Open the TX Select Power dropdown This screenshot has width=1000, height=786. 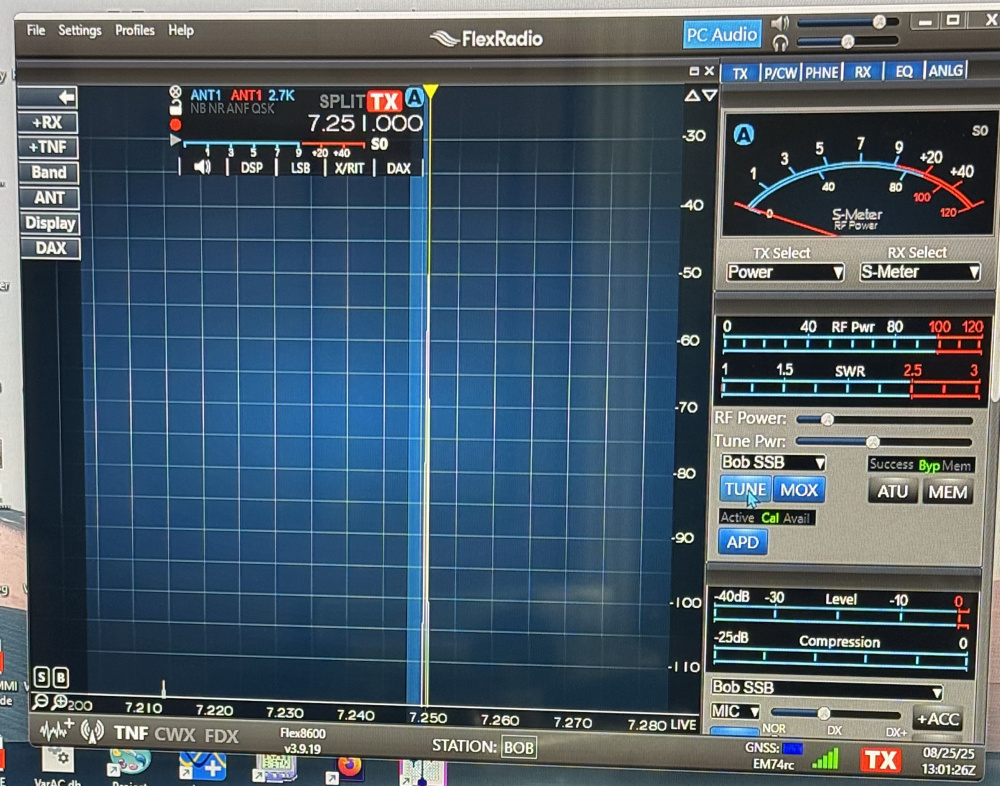tap(785, 272)
